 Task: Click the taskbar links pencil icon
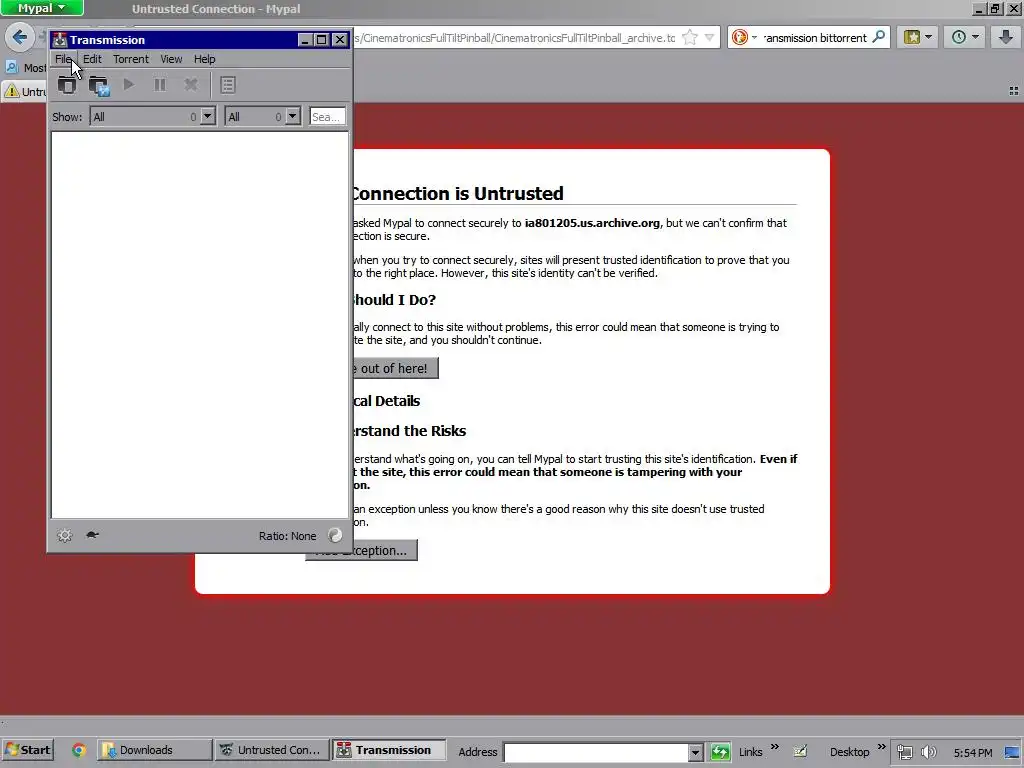(x=800, y=752)
